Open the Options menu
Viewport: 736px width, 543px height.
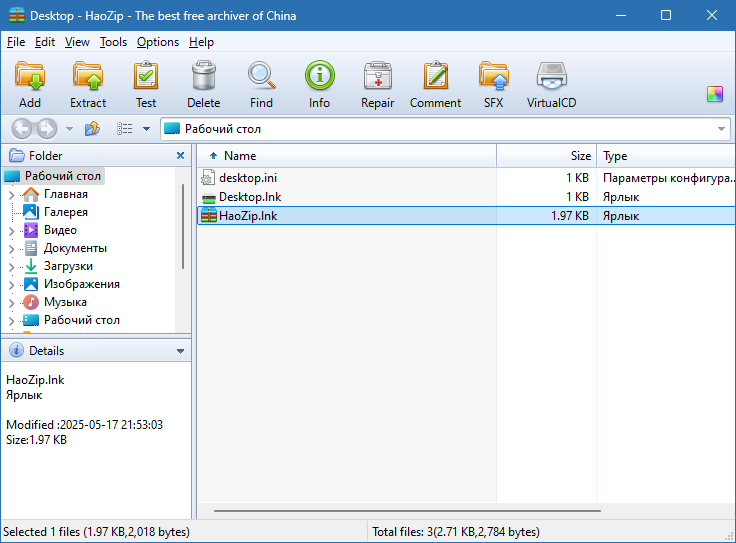pyautogui.click(x=158, y=42)
